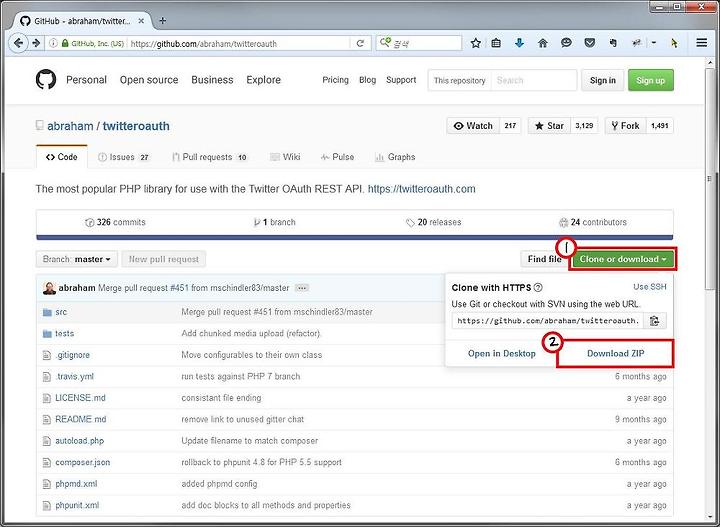Click the chat smiley toolbar icon

point(566,43)
